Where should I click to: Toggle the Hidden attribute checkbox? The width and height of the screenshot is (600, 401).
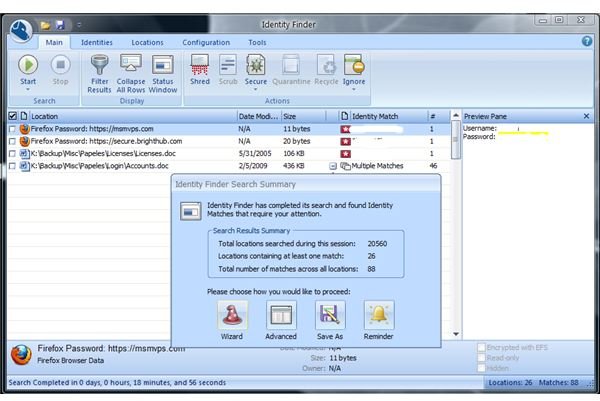pyautogui.click(x=481, y=368)
